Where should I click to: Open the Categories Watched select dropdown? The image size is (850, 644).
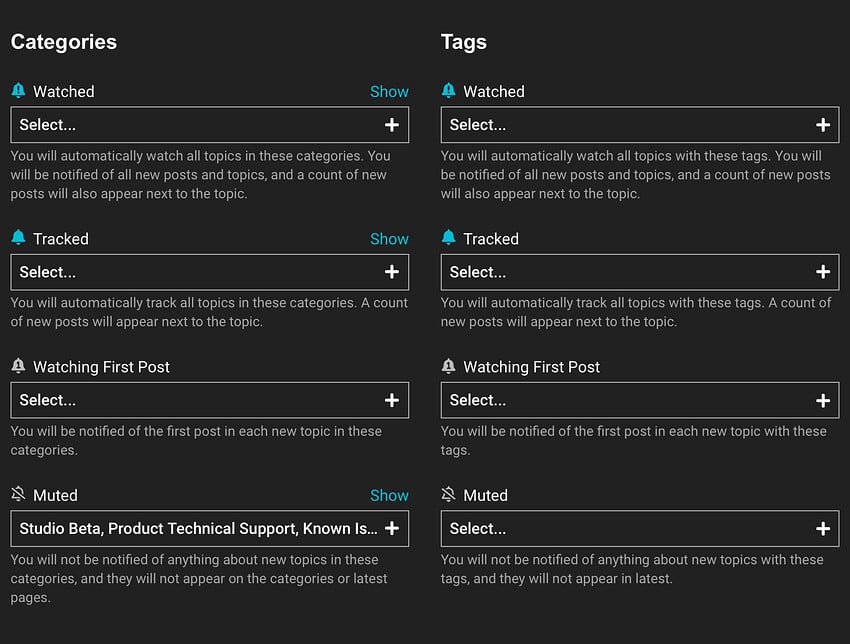209,125
